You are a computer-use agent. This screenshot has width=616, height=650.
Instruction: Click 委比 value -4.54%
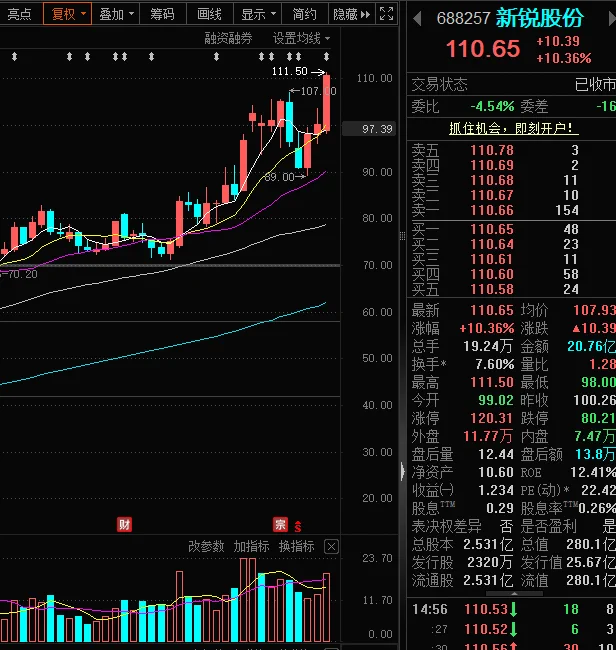click(x=492, y=107)
